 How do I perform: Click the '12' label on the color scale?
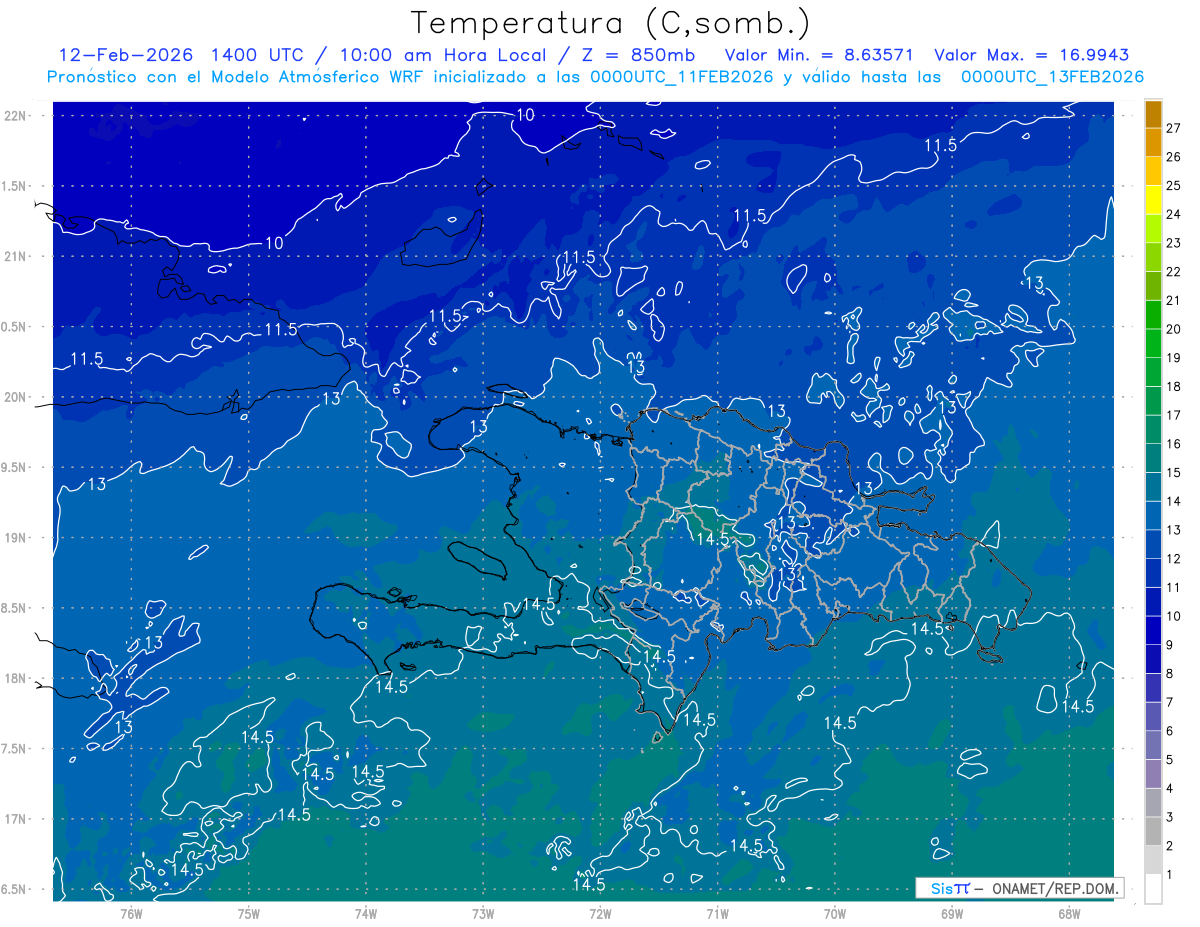(1174, 558)
